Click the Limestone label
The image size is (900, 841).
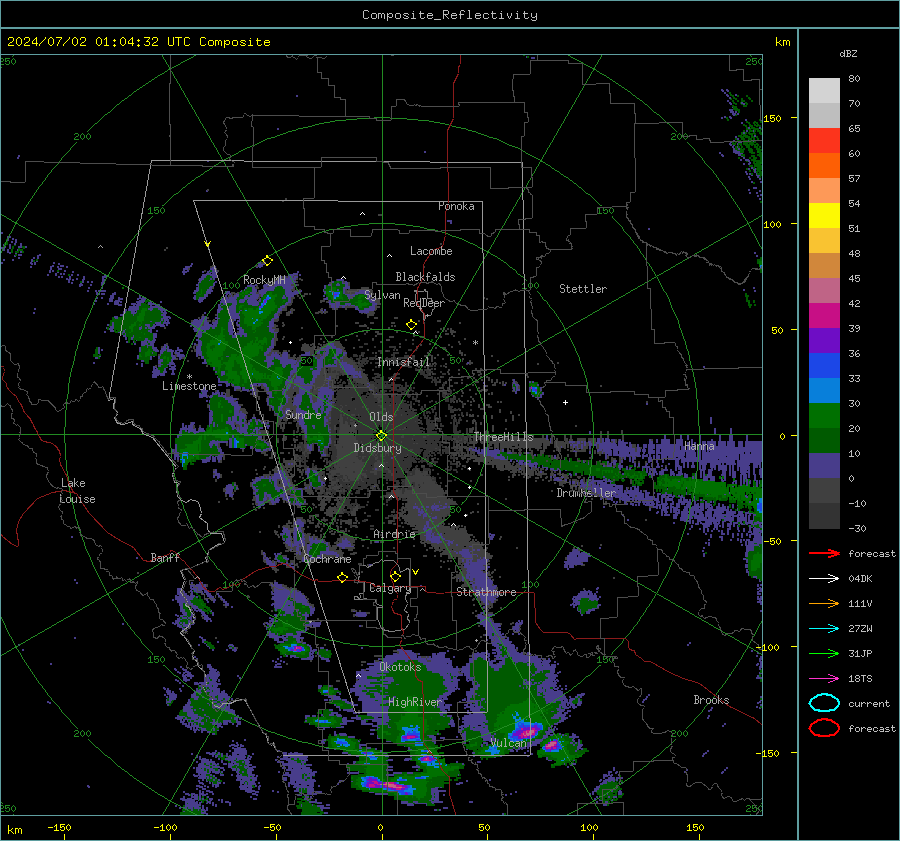tap(189, 386)
